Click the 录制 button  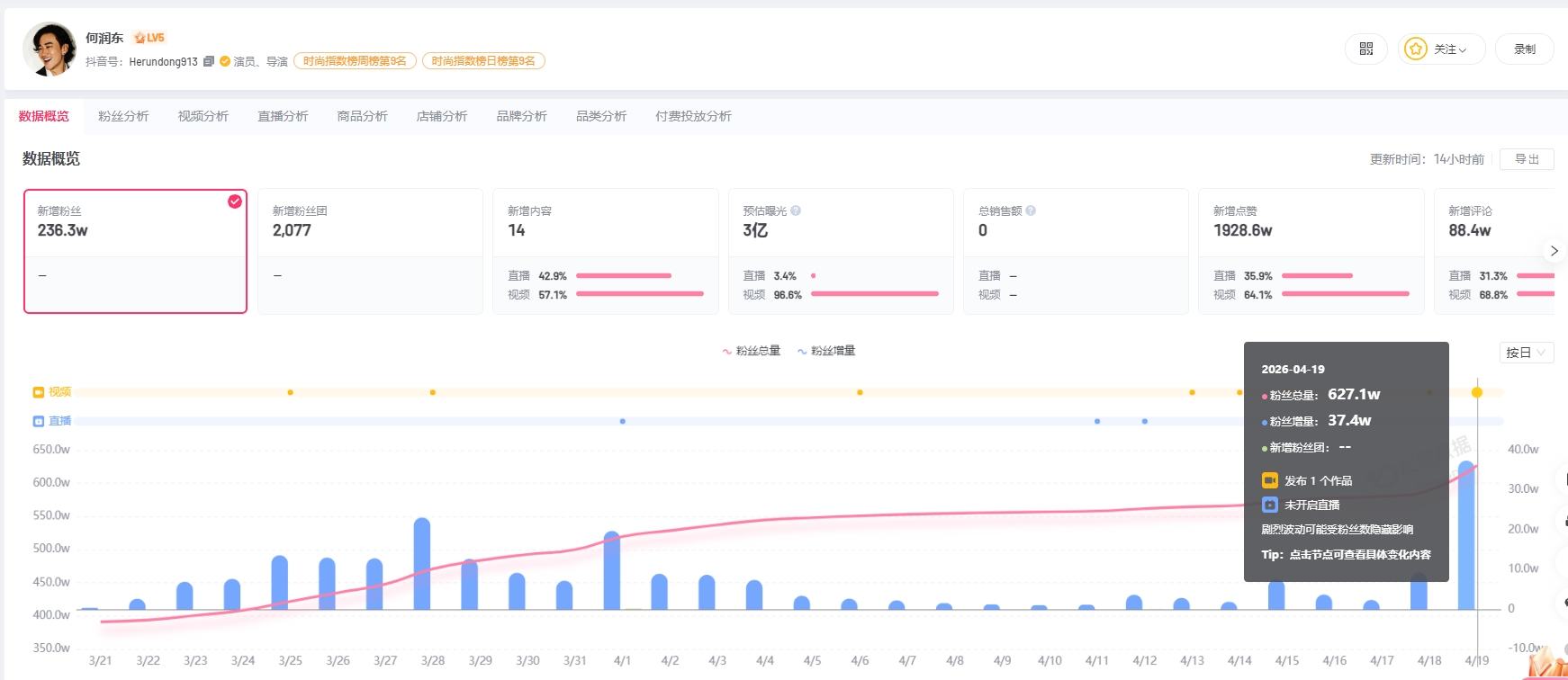coord(1524,49)
